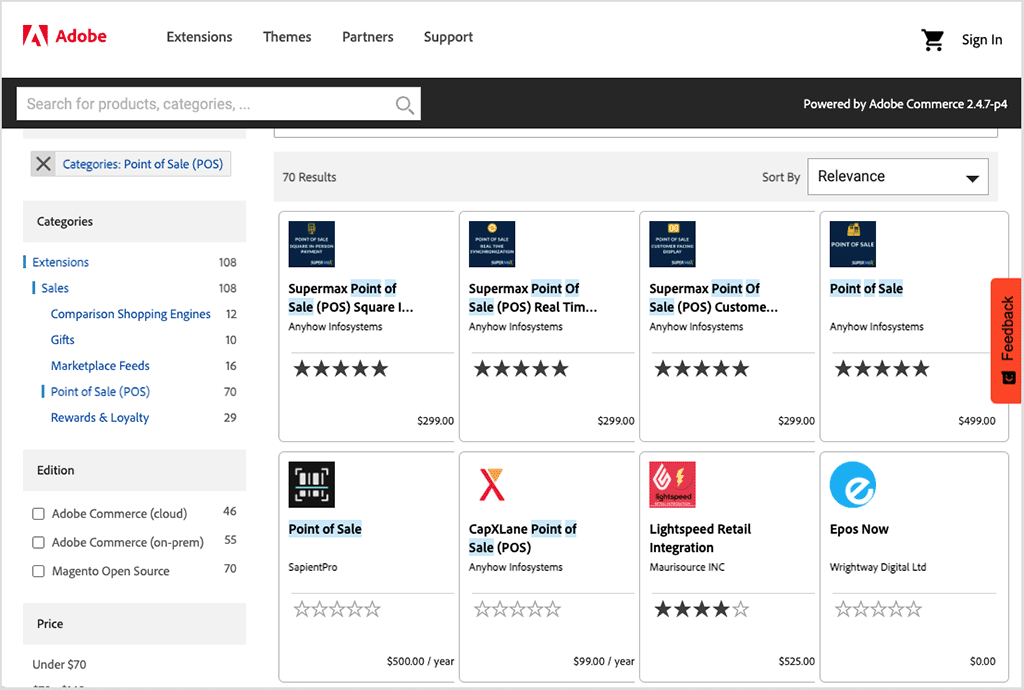Click star rating of Supermax POS Square
Image resolution: width=1024 pixels, height=690 pixels.
click(x=340, y=369)
